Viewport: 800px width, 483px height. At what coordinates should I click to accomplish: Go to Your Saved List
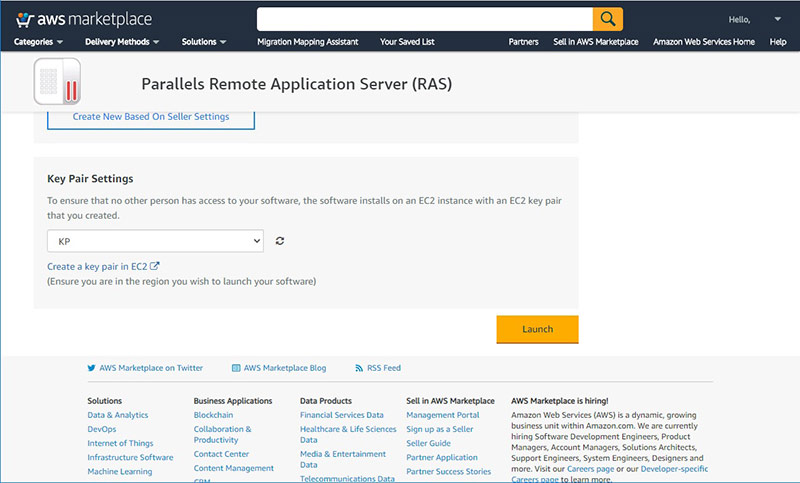[407, 42]
